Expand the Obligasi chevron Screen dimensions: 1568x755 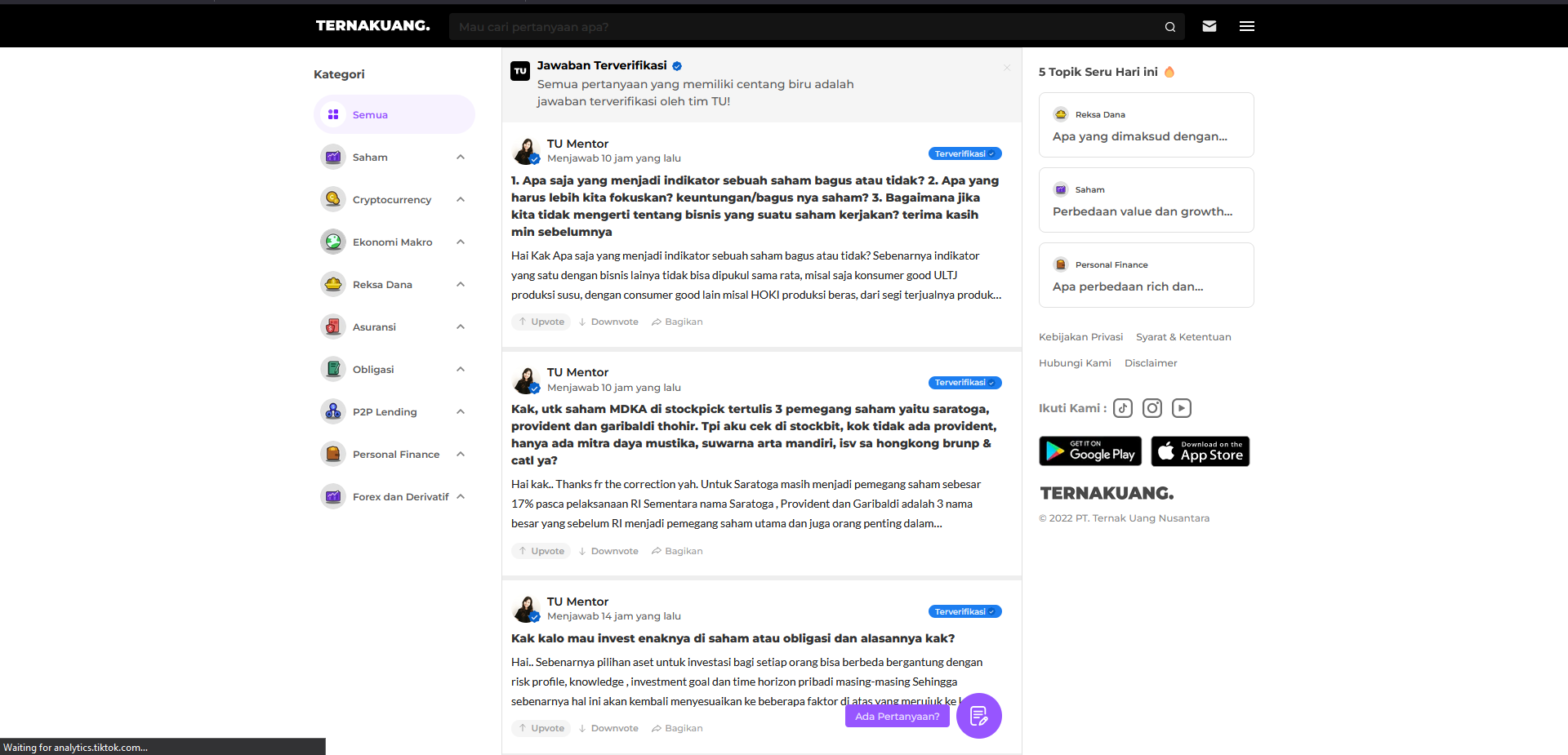point(461,369)
